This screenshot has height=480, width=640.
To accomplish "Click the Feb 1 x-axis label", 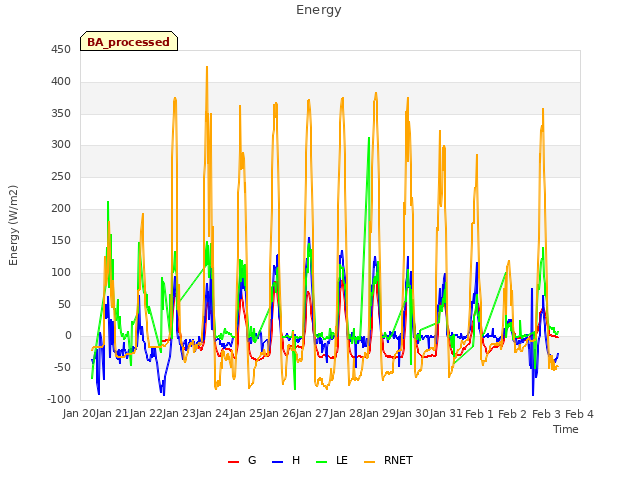I will click(x=480, y=414).
